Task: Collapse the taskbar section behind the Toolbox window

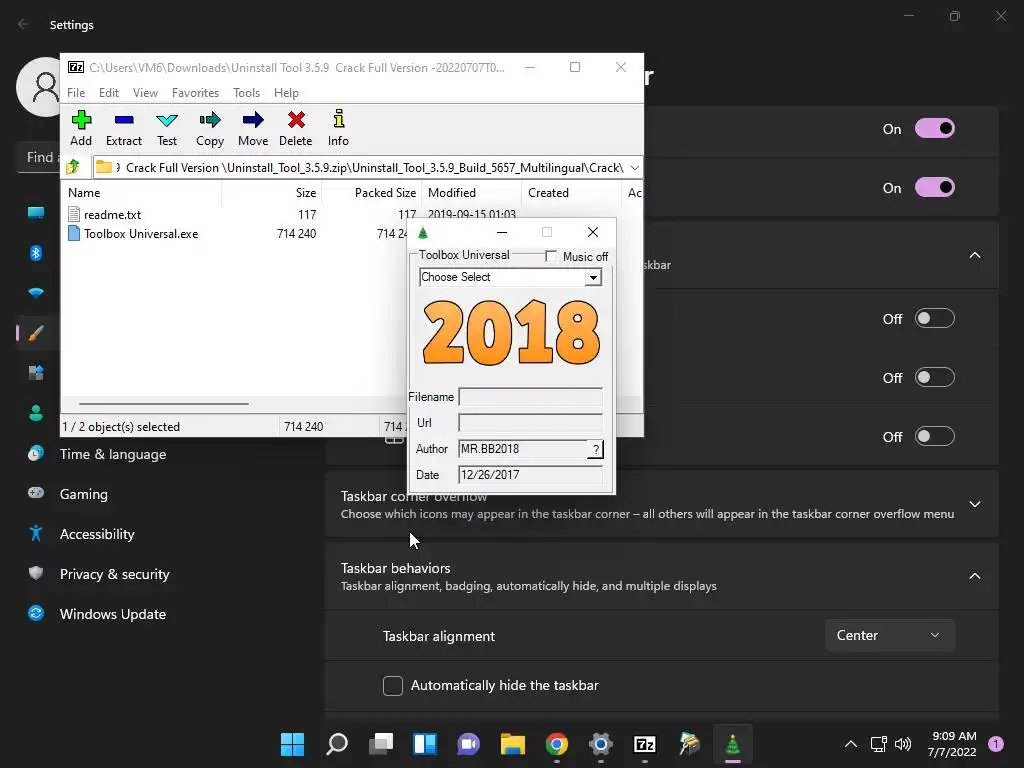Action: tap(974, 255)
